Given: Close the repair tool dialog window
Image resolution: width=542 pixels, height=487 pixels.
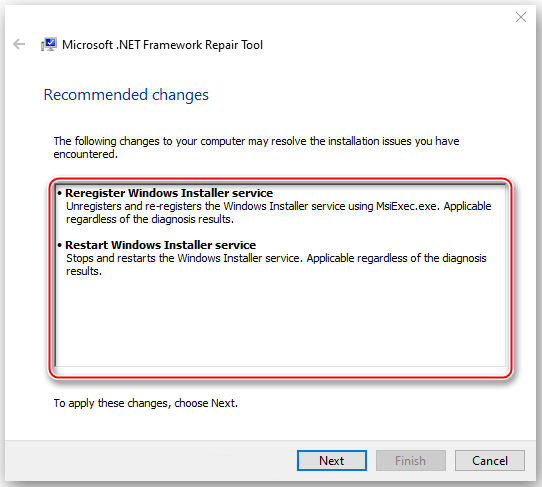Looking at the screenshot, I should click(x=521, y=17).
